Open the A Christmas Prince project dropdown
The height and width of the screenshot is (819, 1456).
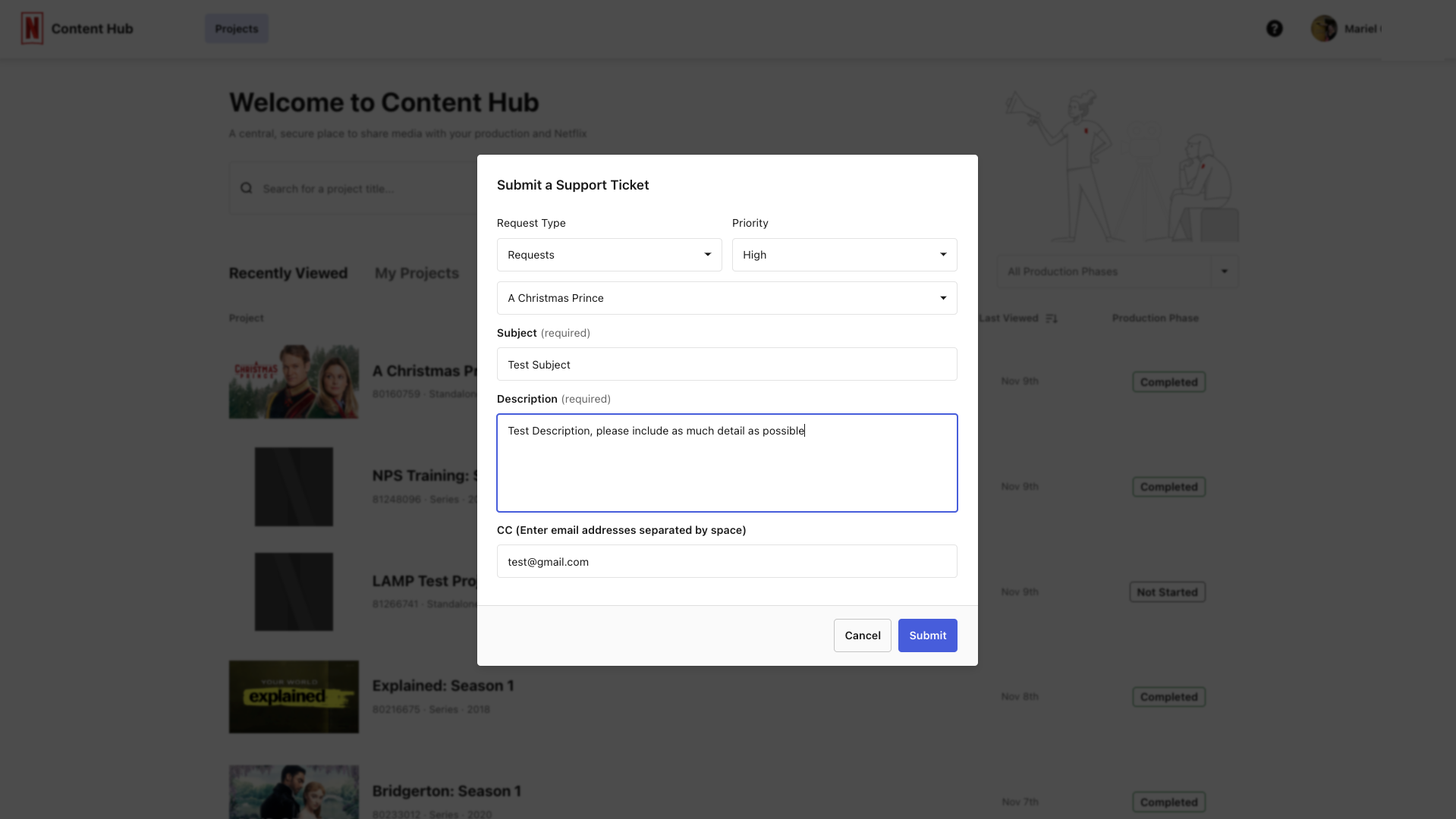[727, 298]
